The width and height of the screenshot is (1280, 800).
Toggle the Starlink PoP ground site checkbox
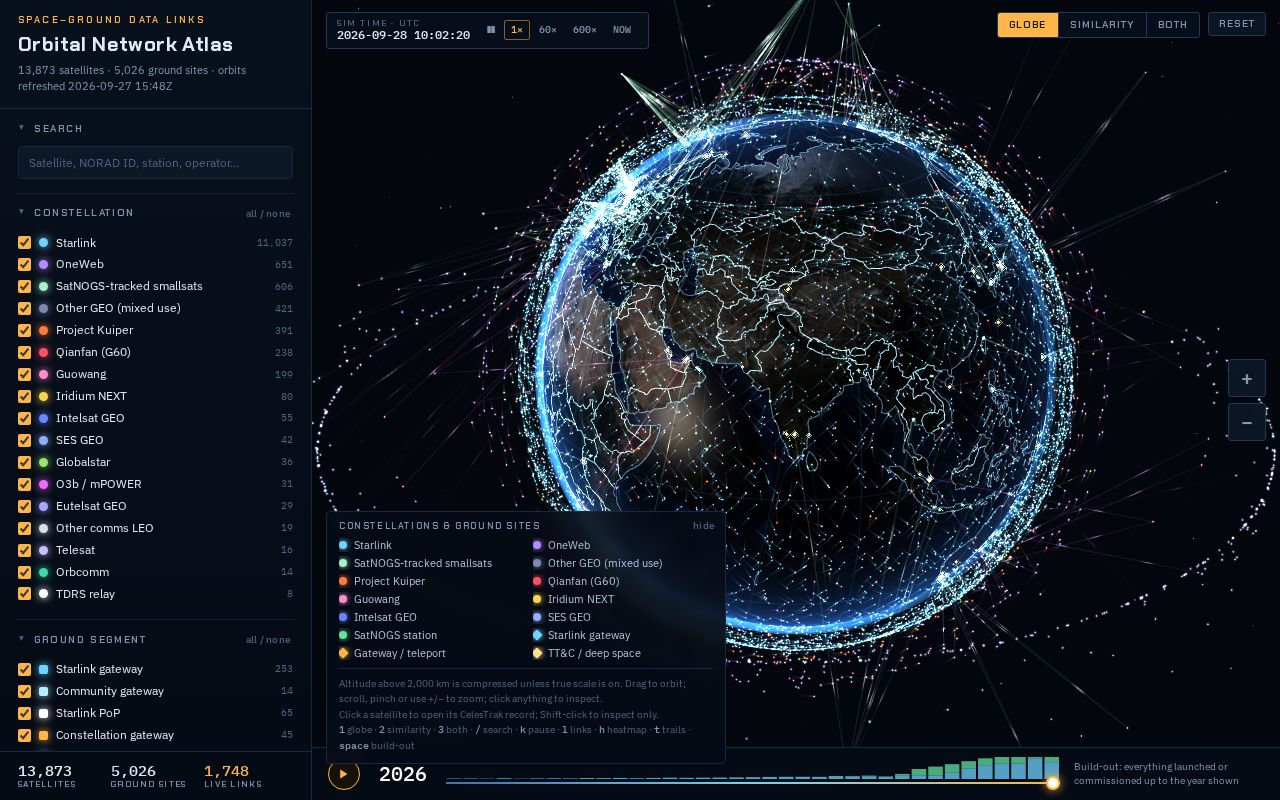pyautogui.click(x=25, y=713)
